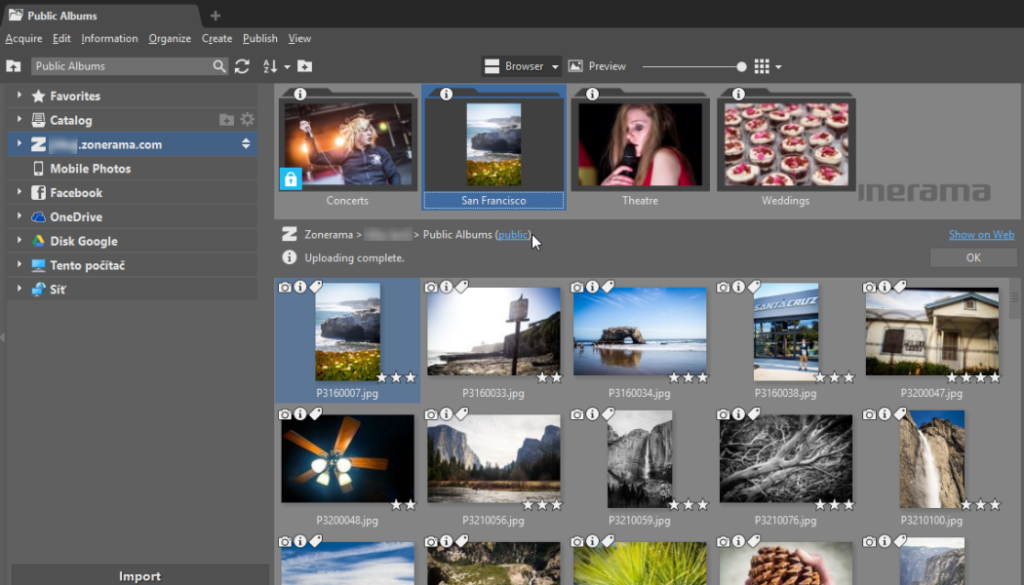1024x585 pixels.
Task: Click the camera icon on P3160038.jpg
Action: click(x=724, y=287)
